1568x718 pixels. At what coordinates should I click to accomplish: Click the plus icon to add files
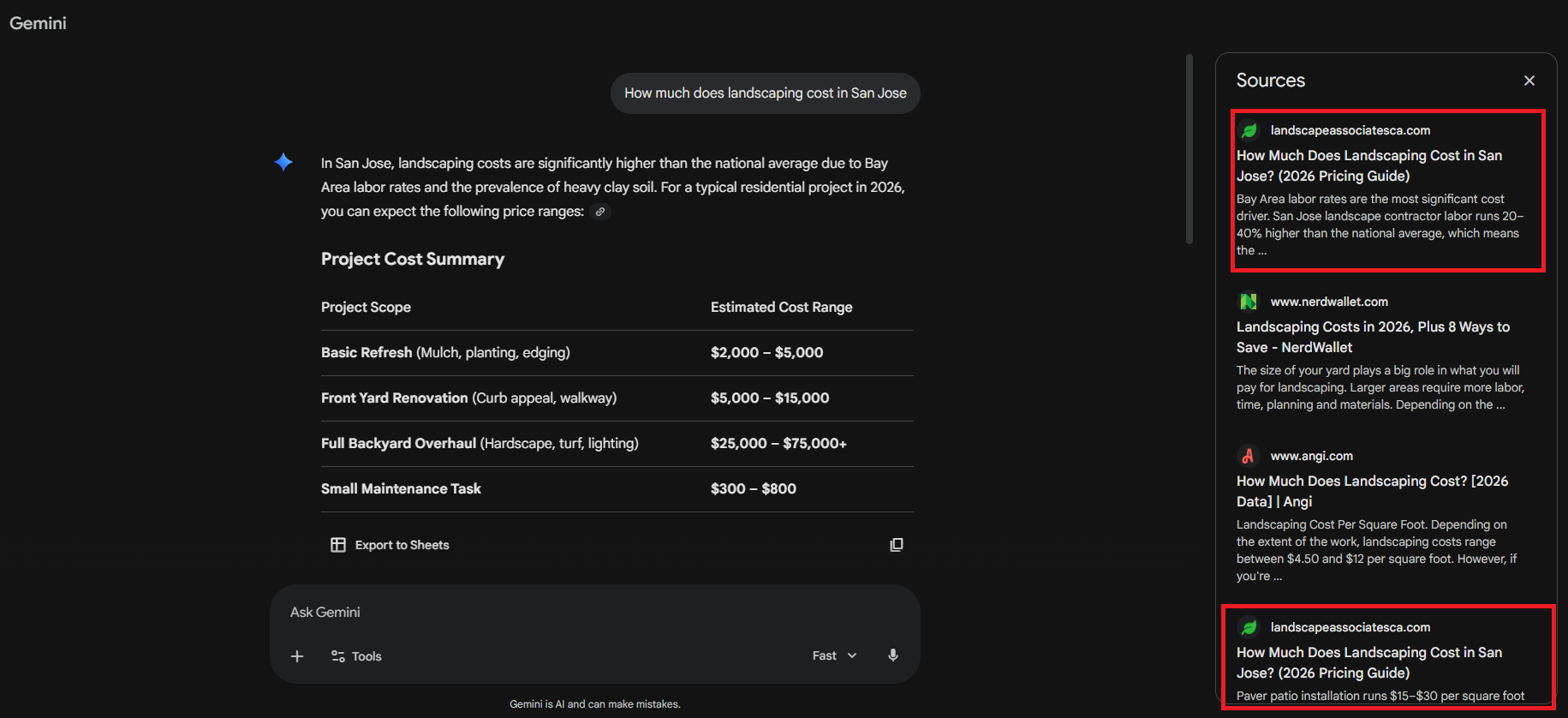pyautogui.click(x=297, y=656)
